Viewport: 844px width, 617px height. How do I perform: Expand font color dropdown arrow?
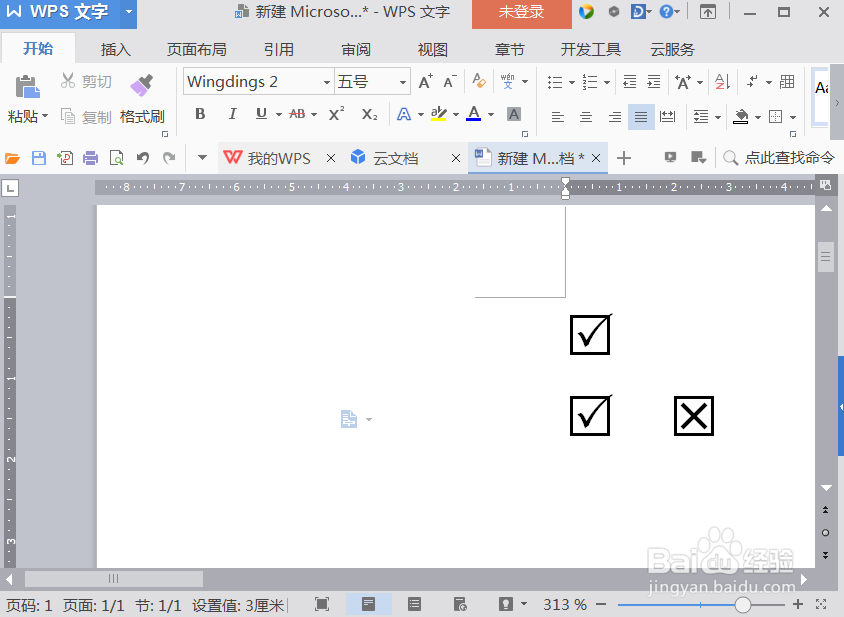(x=491, y=114)
